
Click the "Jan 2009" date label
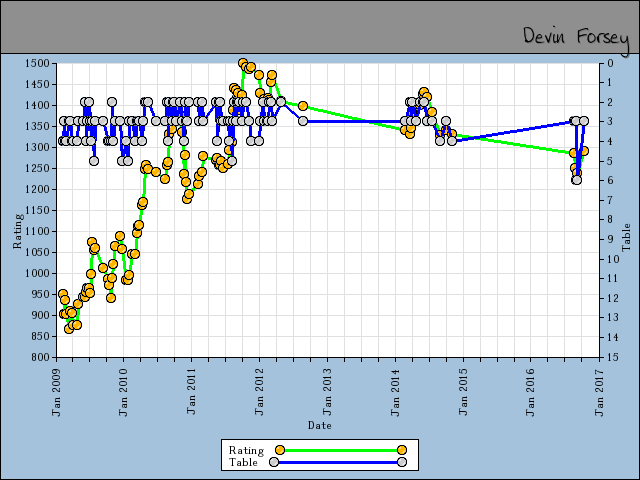(56, 392)
